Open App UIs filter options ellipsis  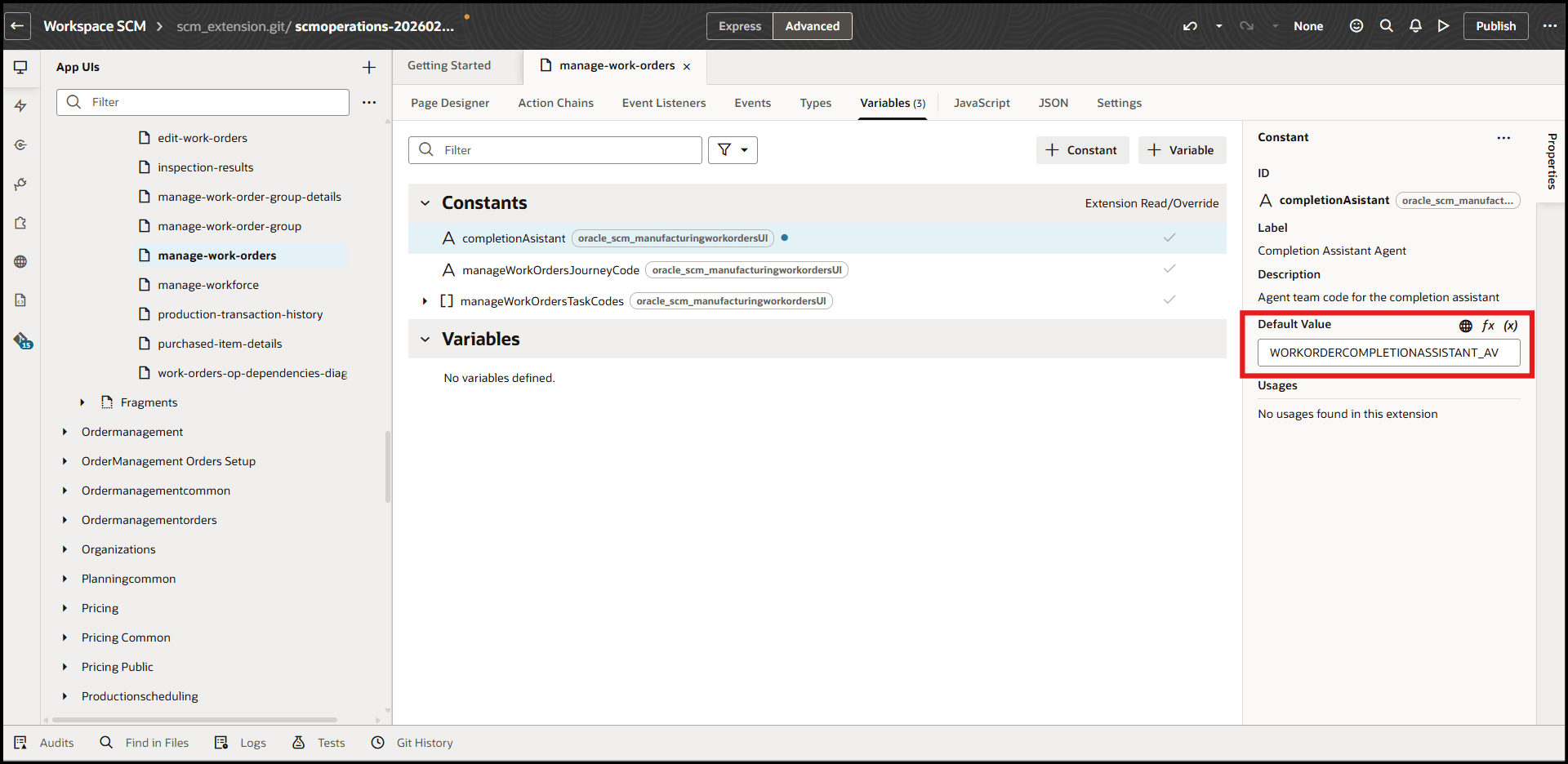tap(369, 102)
